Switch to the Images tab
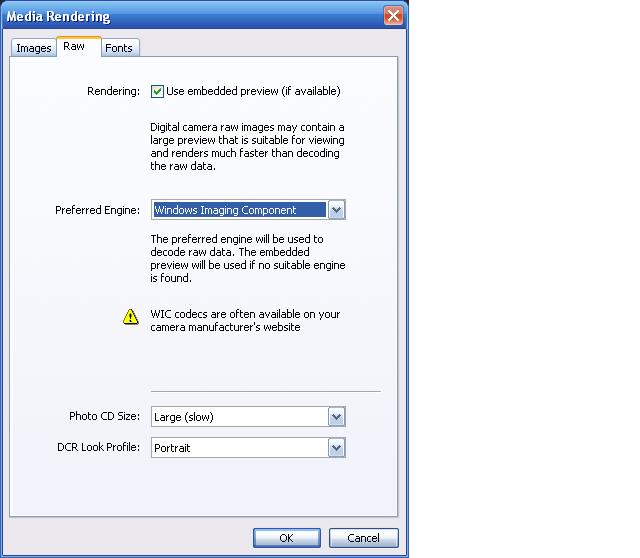Viewport: 640px width, 558px height. click(33, 48)
